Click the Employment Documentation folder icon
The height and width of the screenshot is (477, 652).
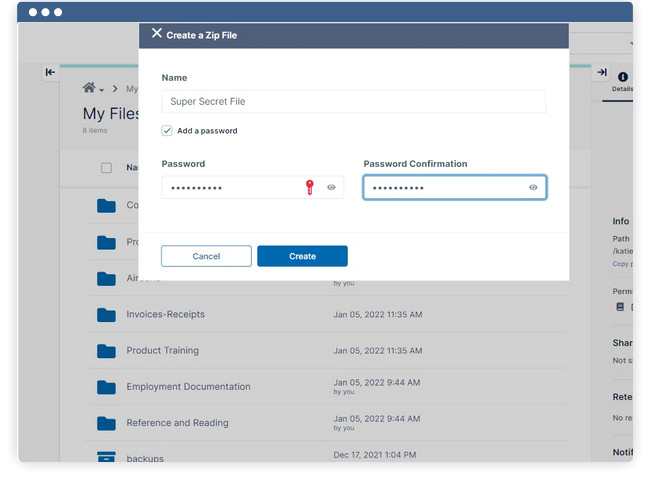click(x=106, y=387)
